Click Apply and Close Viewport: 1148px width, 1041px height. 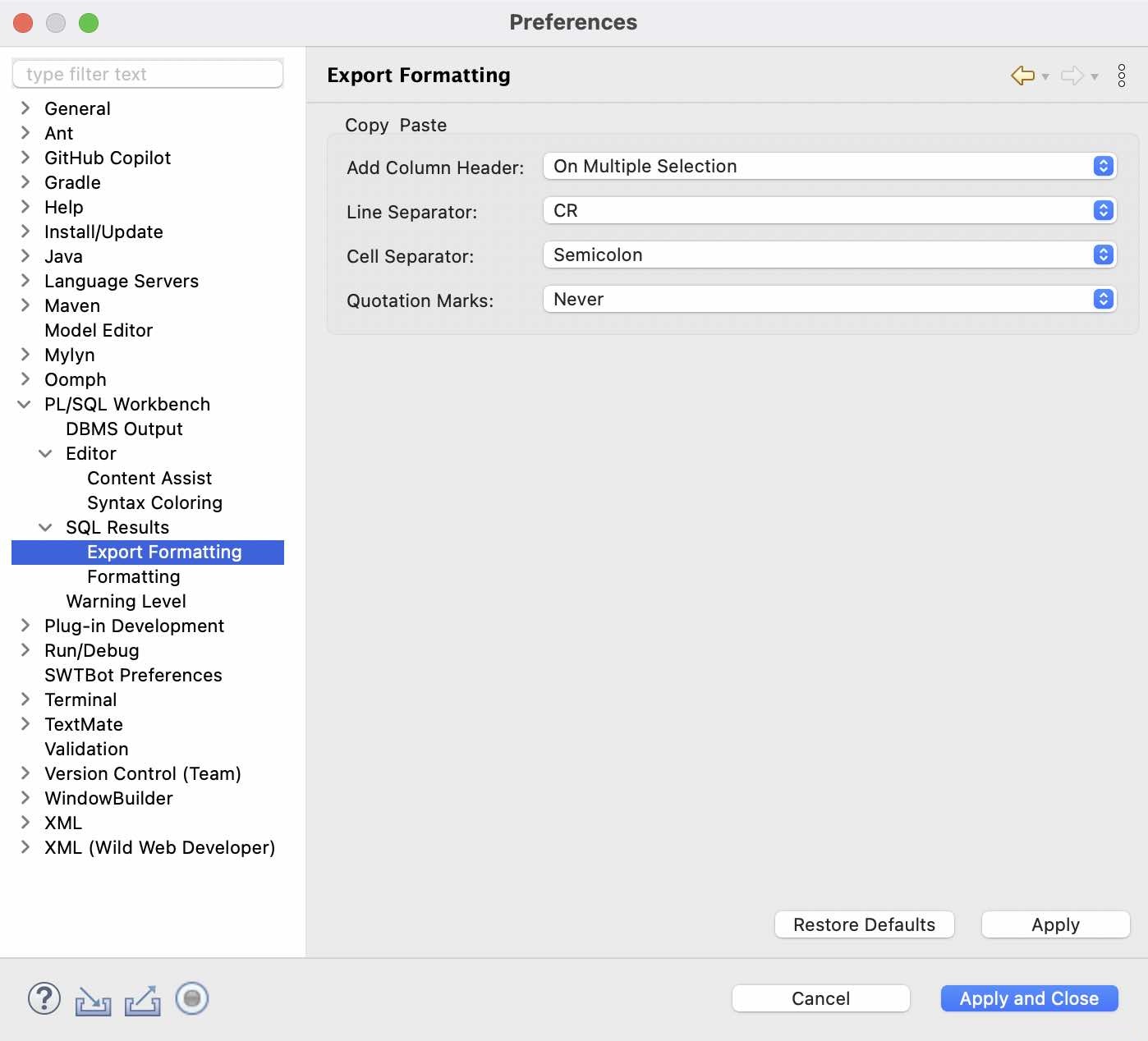click(1028, 998)
